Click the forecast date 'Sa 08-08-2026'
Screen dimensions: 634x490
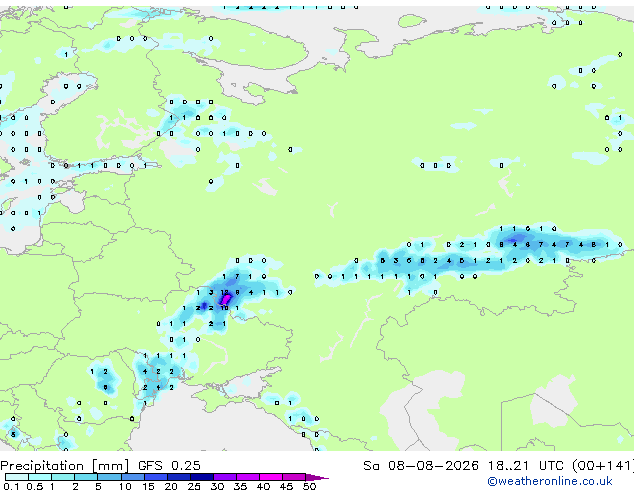coord(421,466)
